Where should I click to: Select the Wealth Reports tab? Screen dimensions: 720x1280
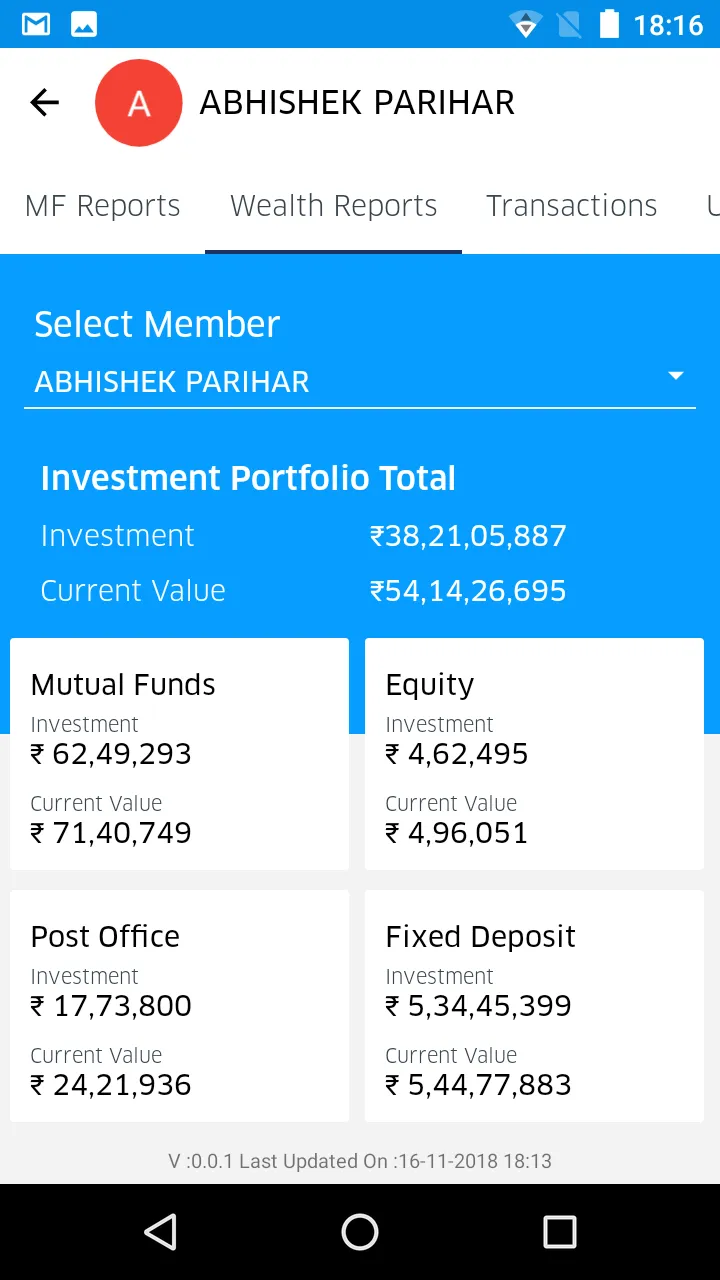tap(334, 206)
